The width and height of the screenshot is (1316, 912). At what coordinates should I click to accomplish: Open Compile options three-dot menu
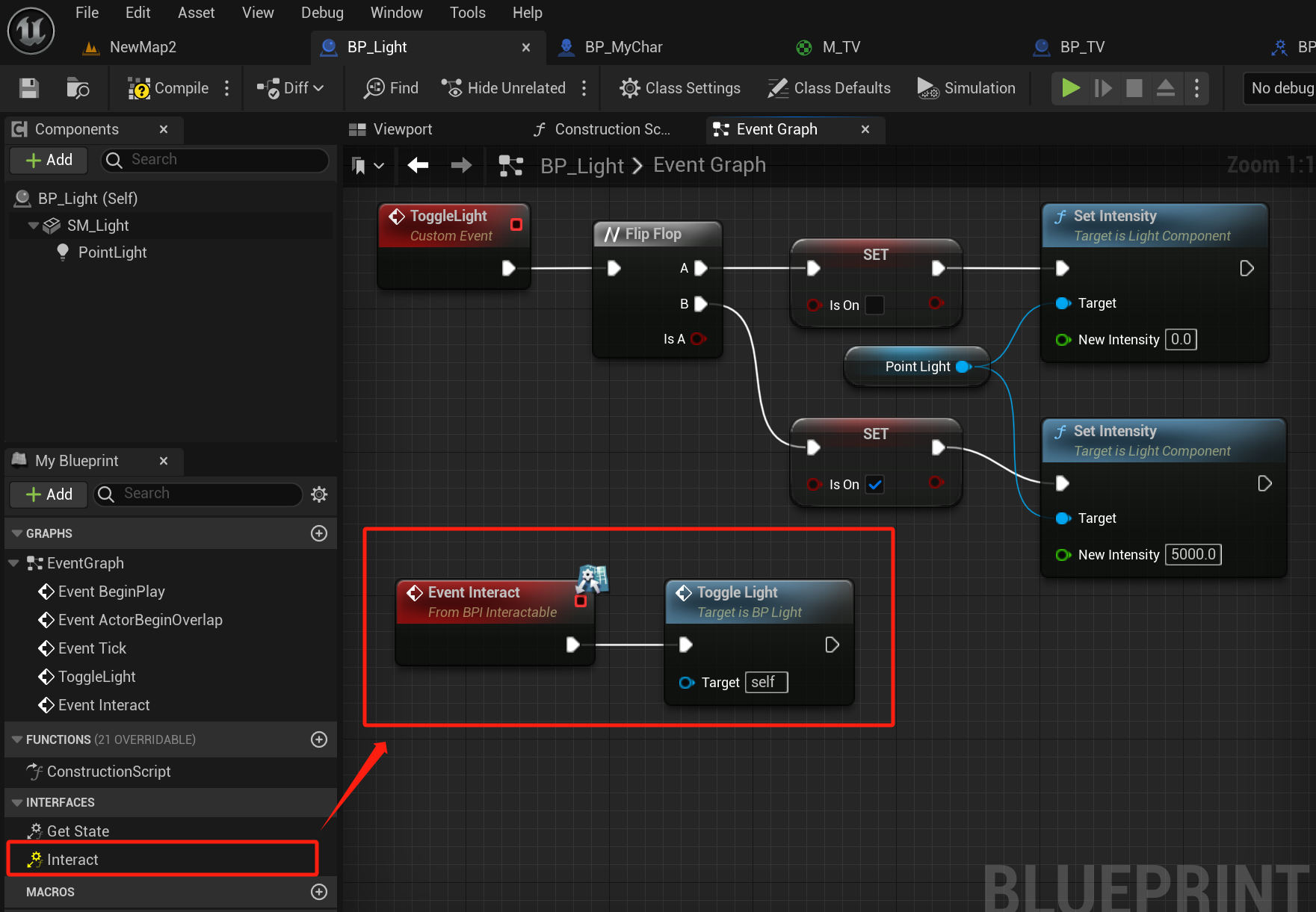pyautogui.click(x=227, y=88)
